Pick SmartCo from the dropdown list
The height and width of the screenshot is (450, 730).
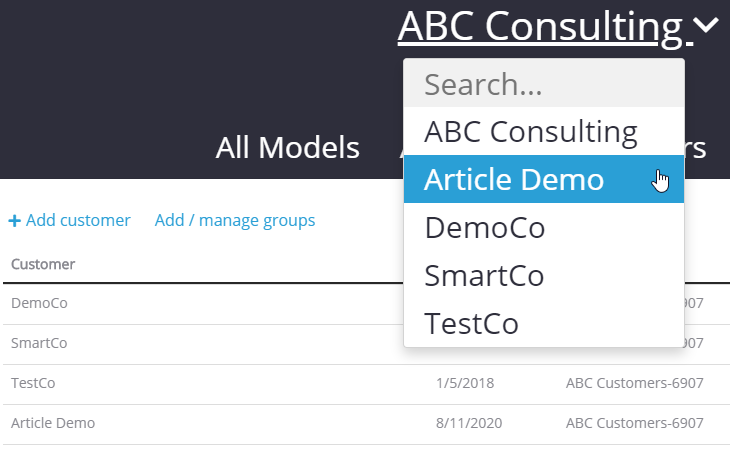544,275
